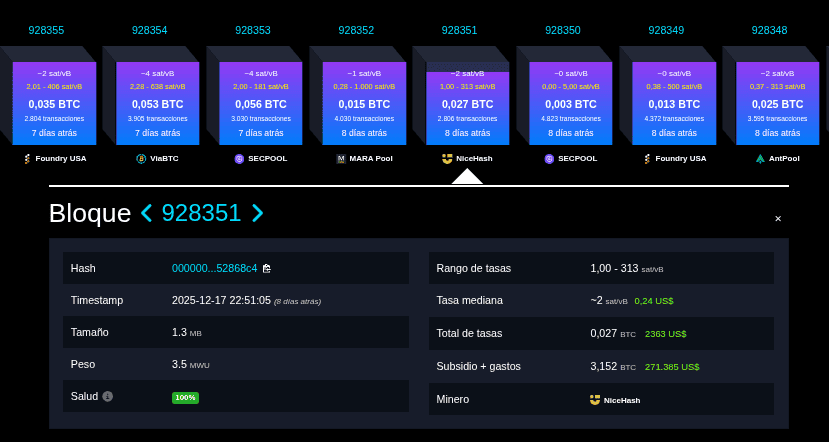The width and height of the screenshot is (829, 442).
Task: Click the NiceHash icon in Minero row
Action: [x=595, y=400]
